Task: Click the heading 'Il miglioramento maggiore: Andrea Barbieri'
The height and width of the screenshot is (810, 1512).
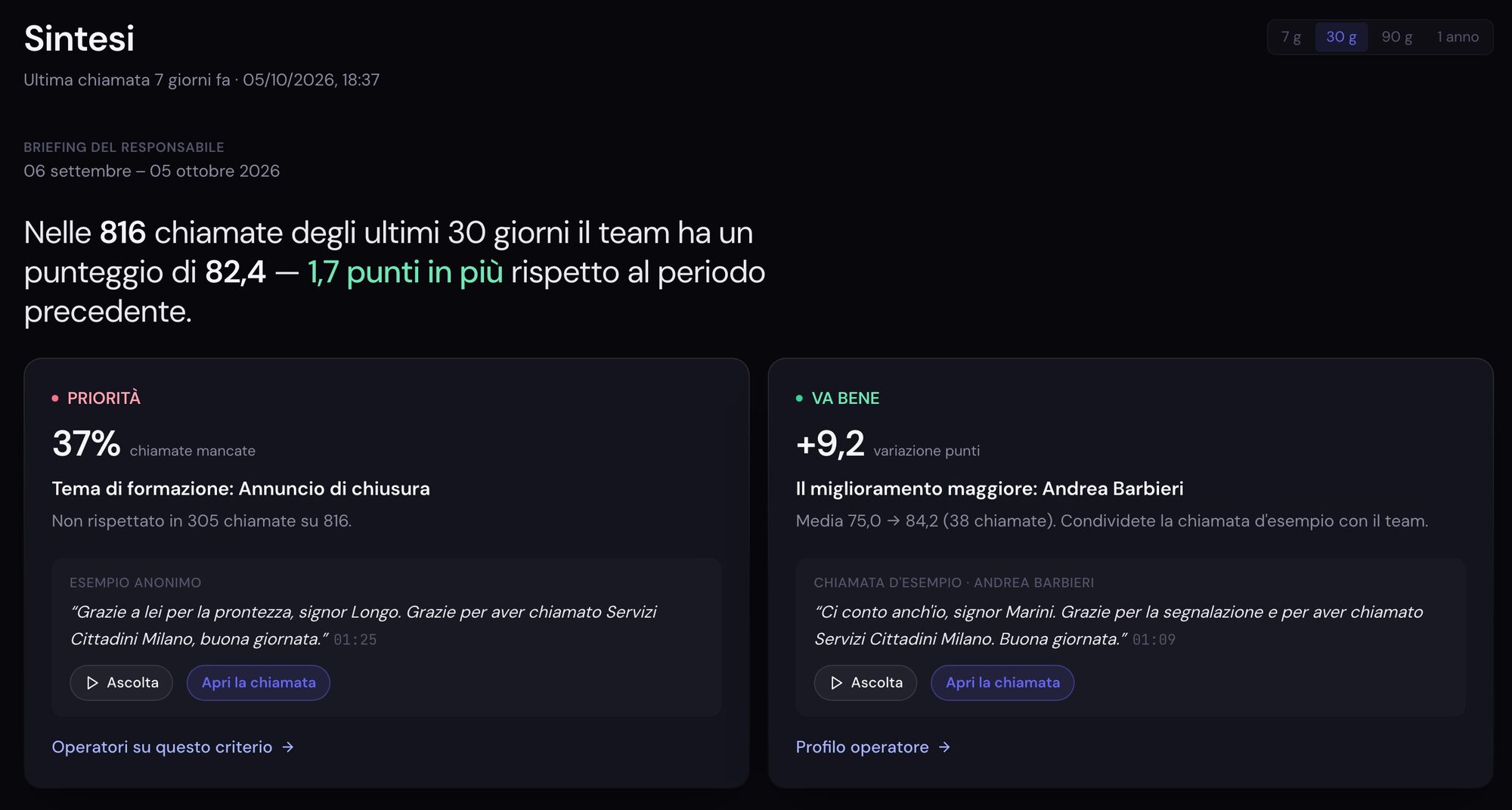Action: pos(990,489)
